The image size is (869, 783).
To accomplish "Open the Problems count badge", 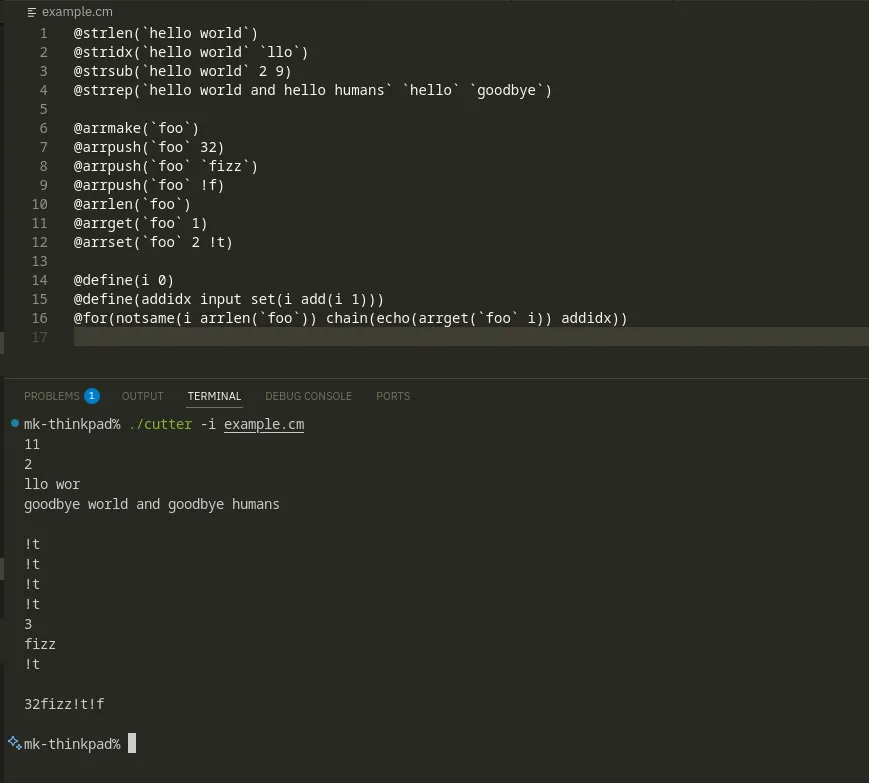I will [x=91, y=396].
